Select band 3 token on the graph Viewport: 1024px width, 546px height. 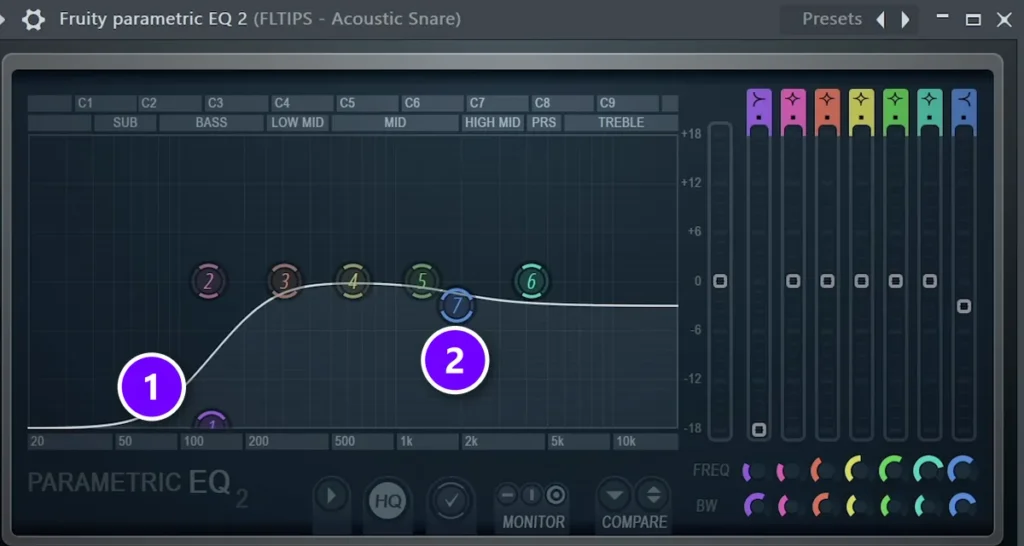click(x=285, y=281)
